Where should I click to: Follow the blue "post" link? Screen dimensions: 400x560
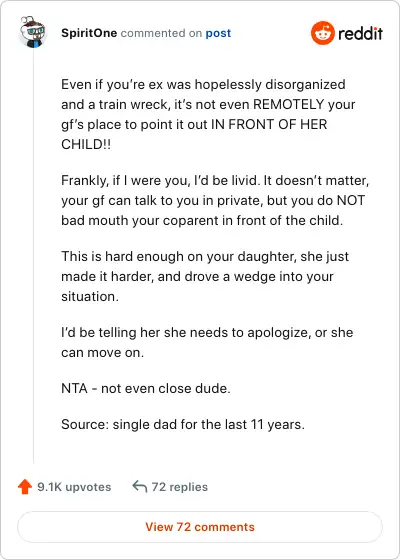coord(218,33)
